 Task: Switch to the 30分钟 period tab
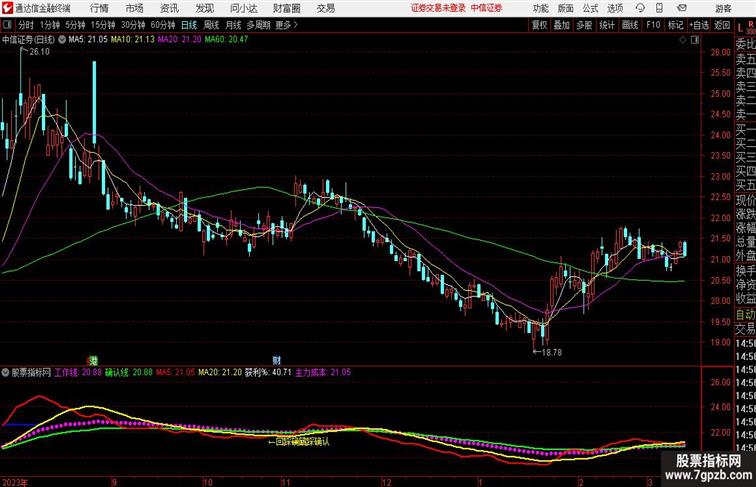point(133,25)
